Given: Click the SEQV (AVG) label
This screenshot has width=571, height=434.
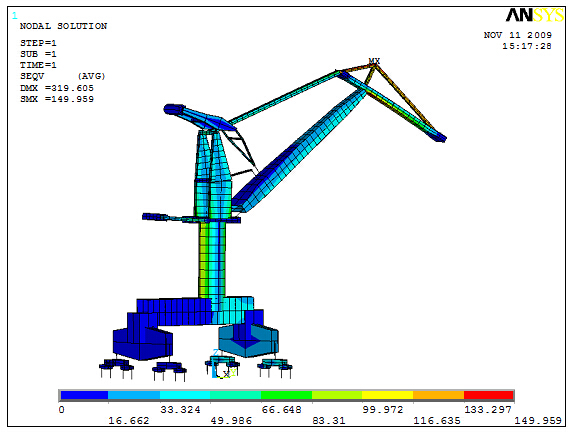Looking at the screenshot, I should pos(63,76).
